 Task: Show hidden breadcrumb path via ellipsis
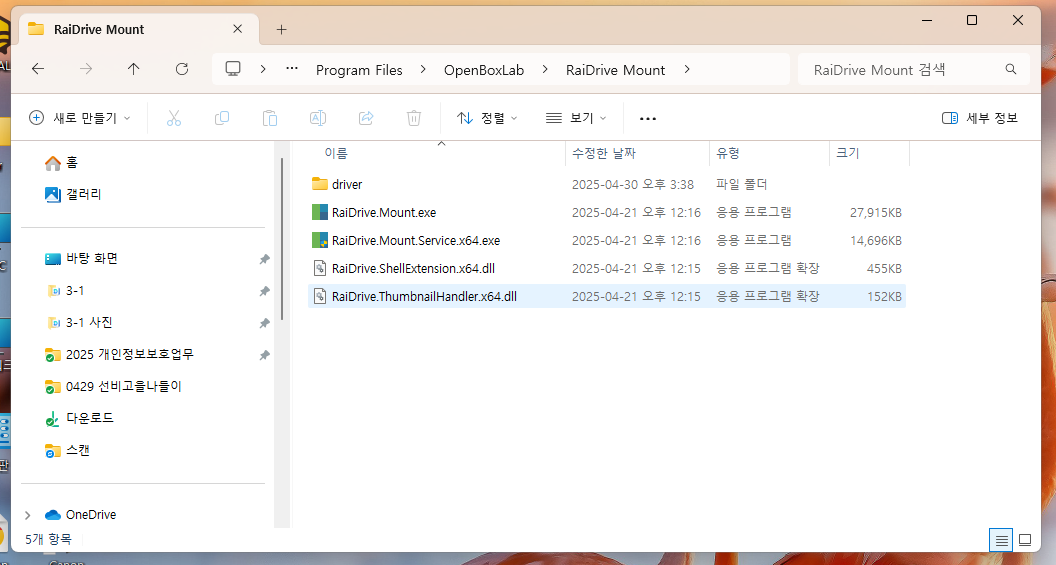tap(292, 68)
